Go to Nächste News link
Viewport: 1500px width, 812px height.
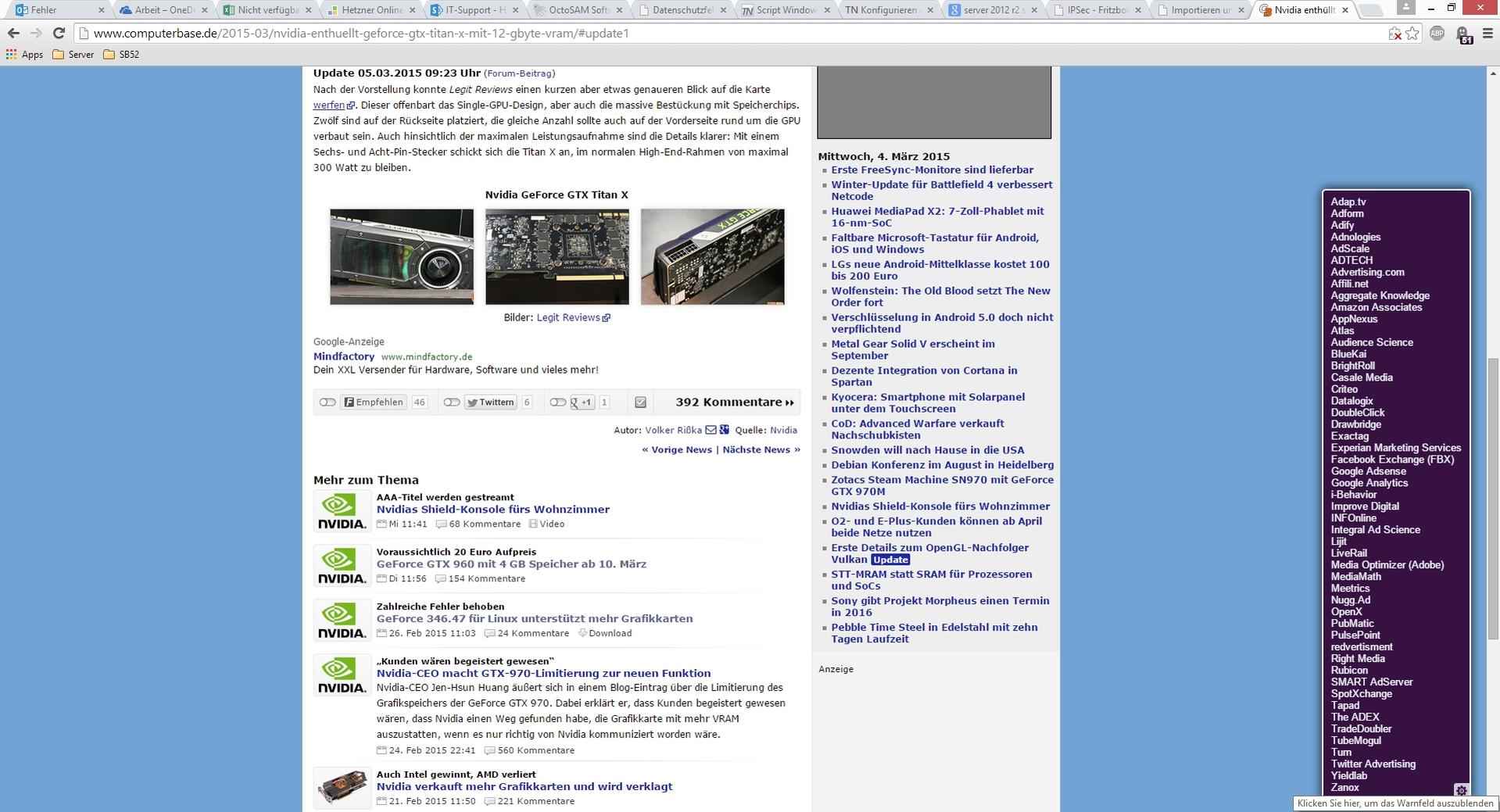761,450
